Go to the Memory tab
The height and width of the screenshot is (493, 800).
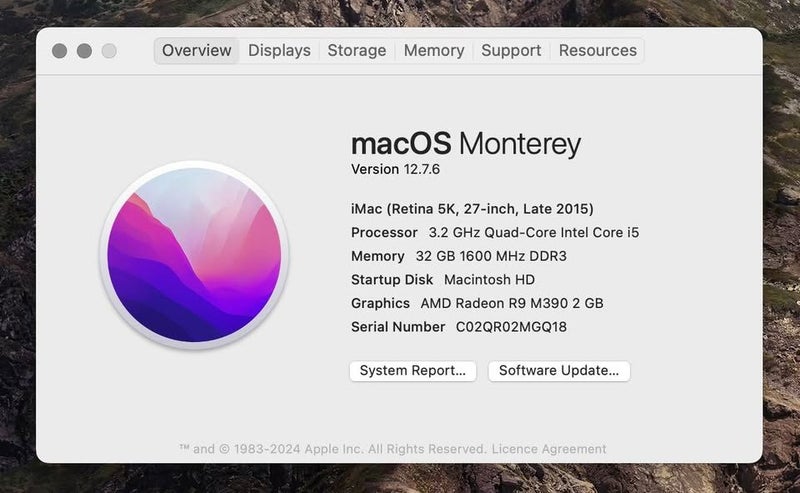434,51
